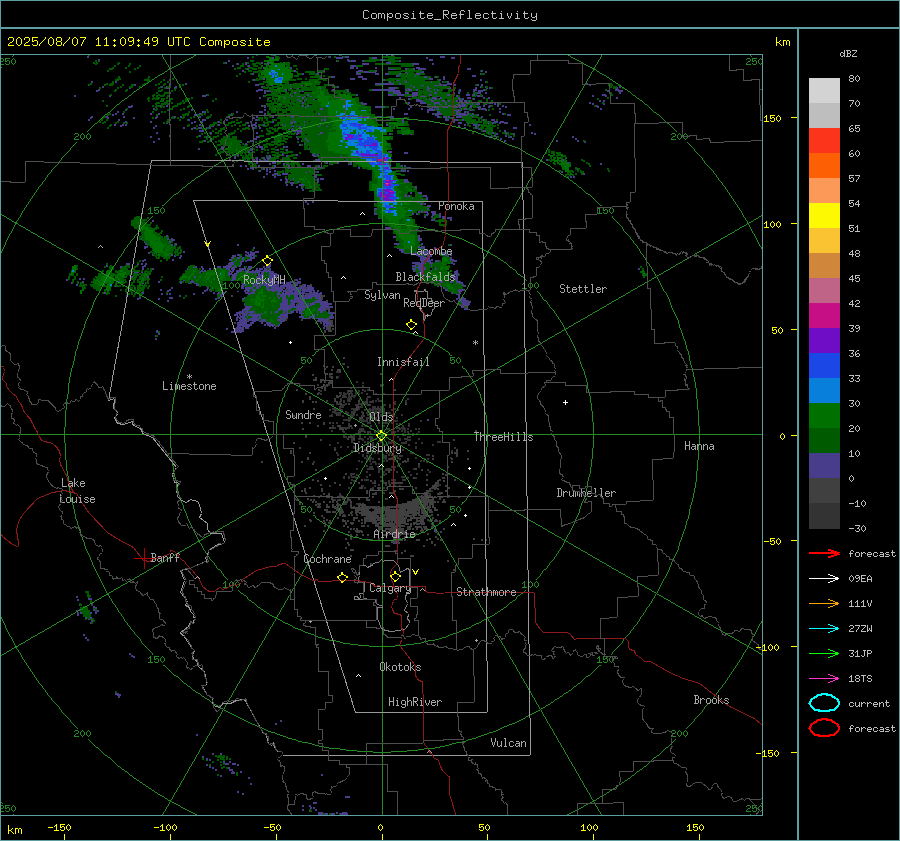Click the asterisk marker above Limestone
This screenshot has height=841, width=900.
[189, 377]
